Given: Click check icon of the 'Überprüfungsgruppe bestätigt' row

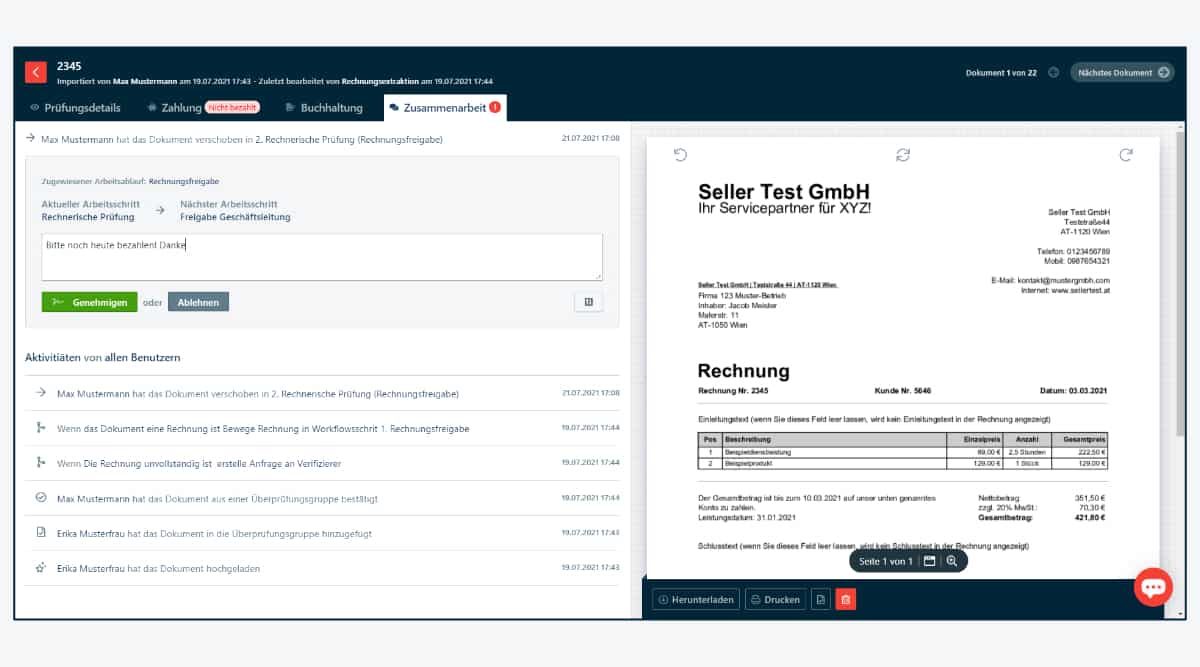Looking at the screenshot, I should tap(41, 497).
